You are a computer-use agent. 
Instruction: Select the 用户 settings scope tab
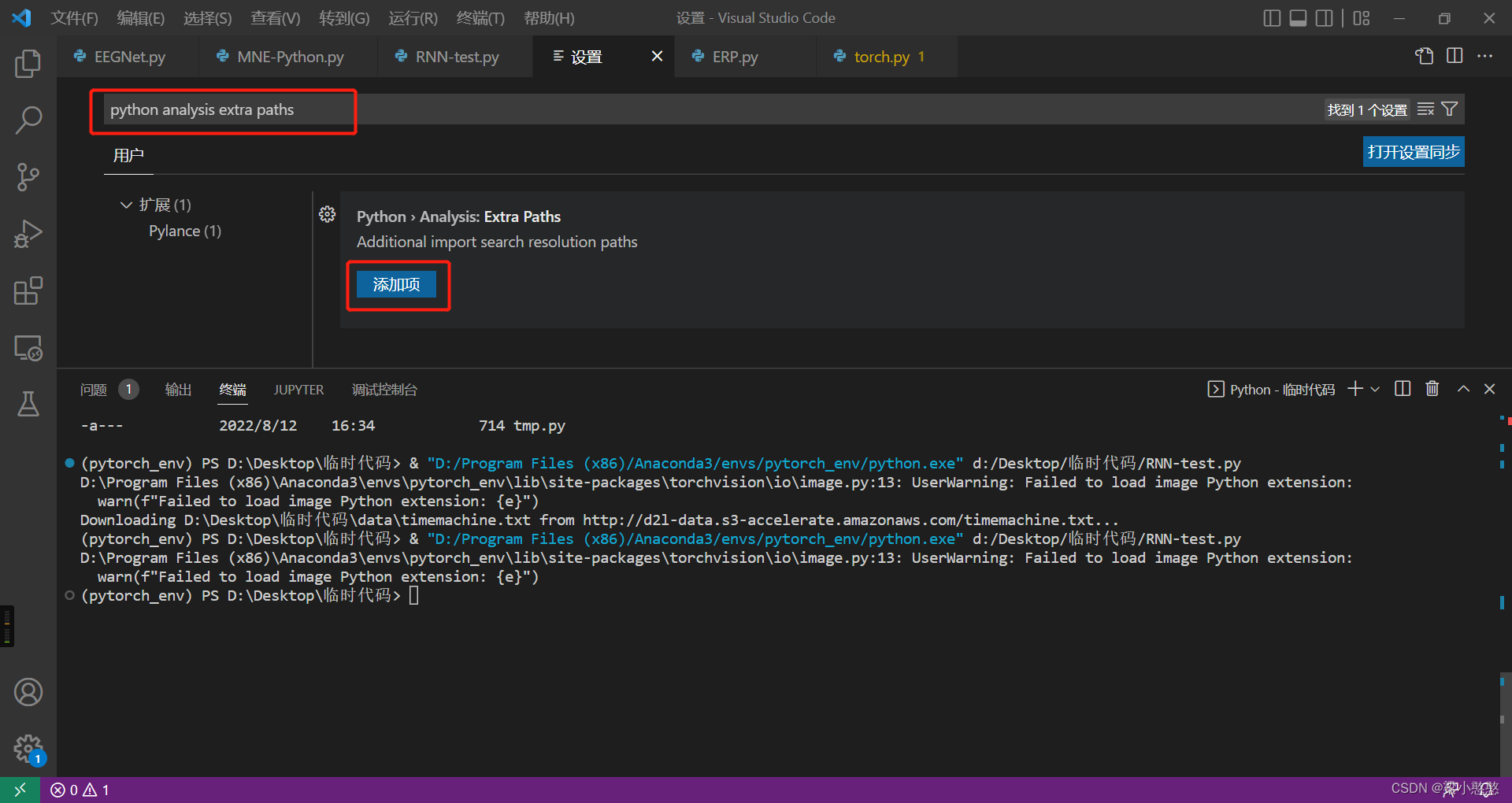pyautogui.click(x=128, y=155)
